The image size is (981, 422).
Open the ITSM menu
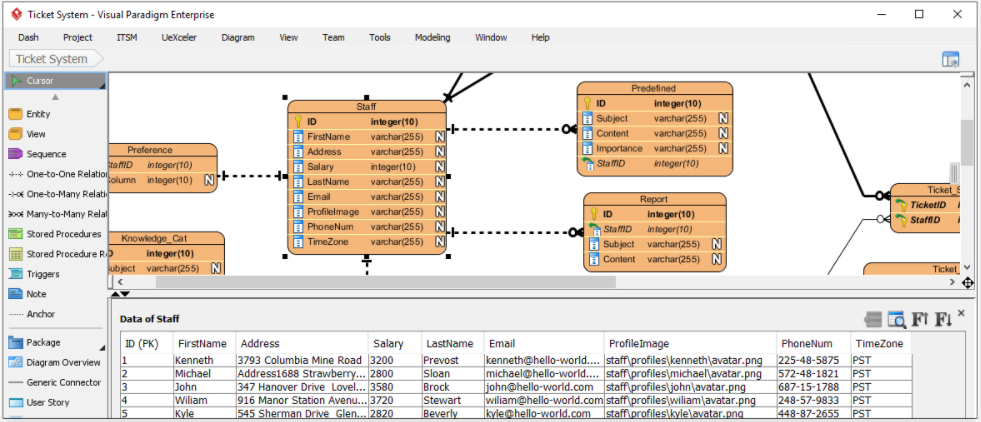(x=127, y=37)
